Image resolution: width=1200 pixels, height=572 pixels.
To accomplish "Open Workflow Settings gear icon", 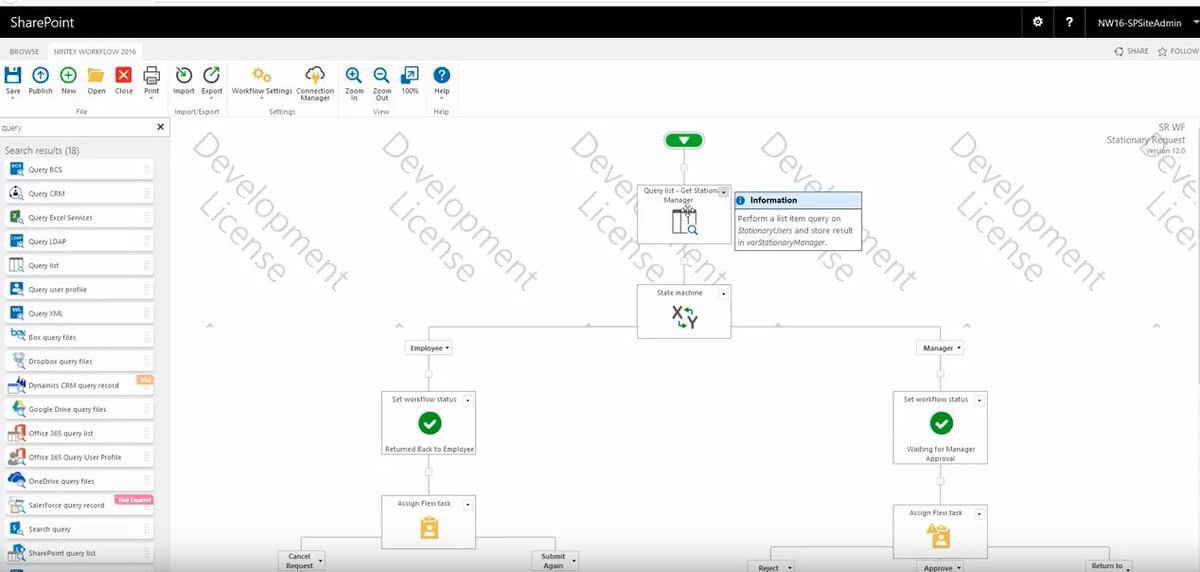I will click(262, 75).
